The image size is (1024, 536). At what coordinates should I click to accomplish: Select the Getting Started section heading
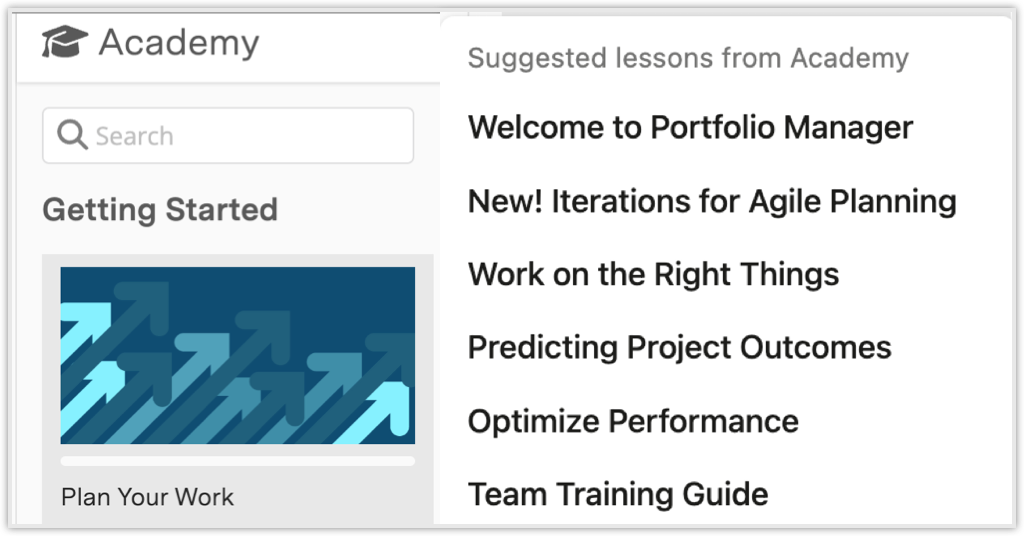(x=160, y=210)
